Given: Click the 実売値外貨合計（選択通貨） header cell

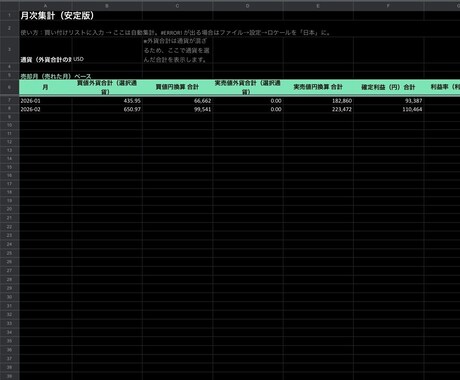Looking at the screenshot, I should [248, 87].
